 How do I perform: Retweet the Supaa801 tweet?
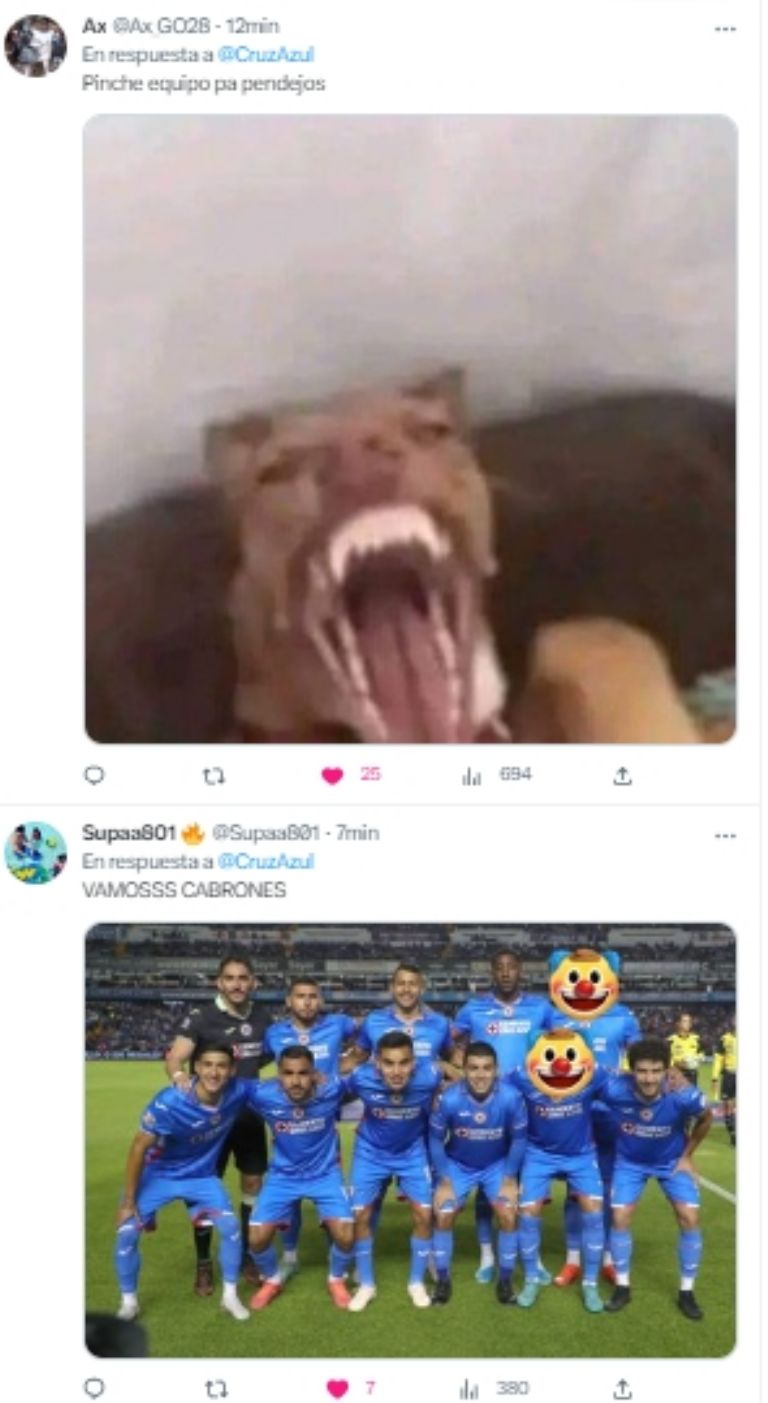coord(214,1388)
